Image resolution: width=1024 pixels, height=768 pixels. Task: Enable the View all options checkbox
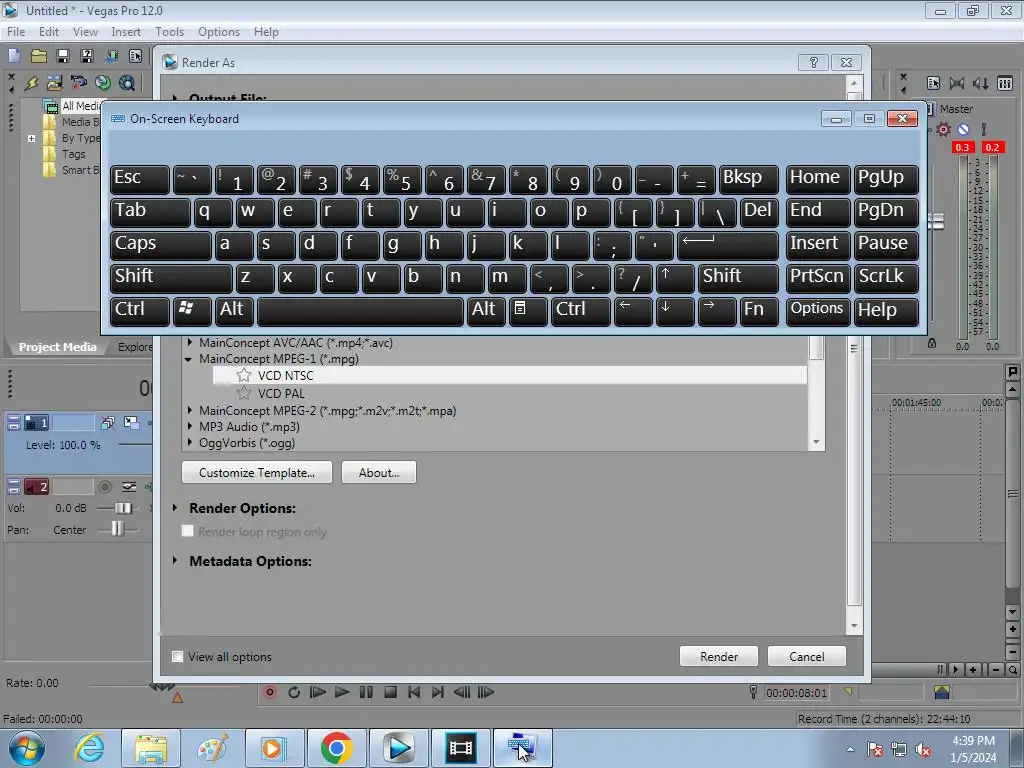click(x=177, y=656)
